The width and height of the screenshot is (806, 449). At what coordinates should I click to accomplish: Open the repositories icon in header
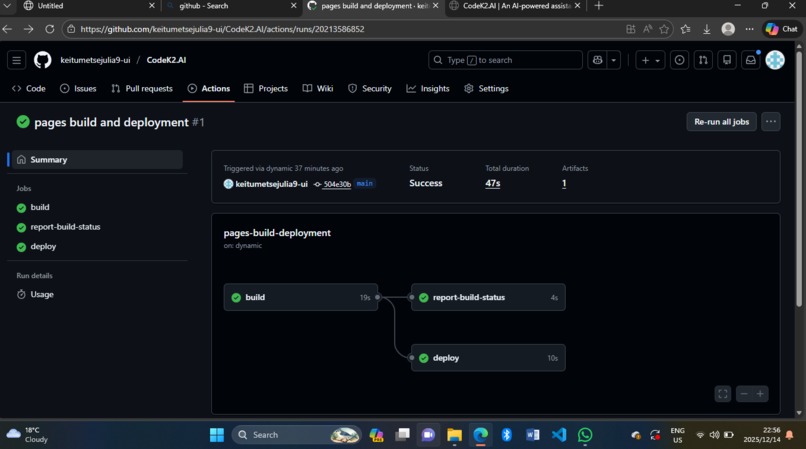point(727,60)
